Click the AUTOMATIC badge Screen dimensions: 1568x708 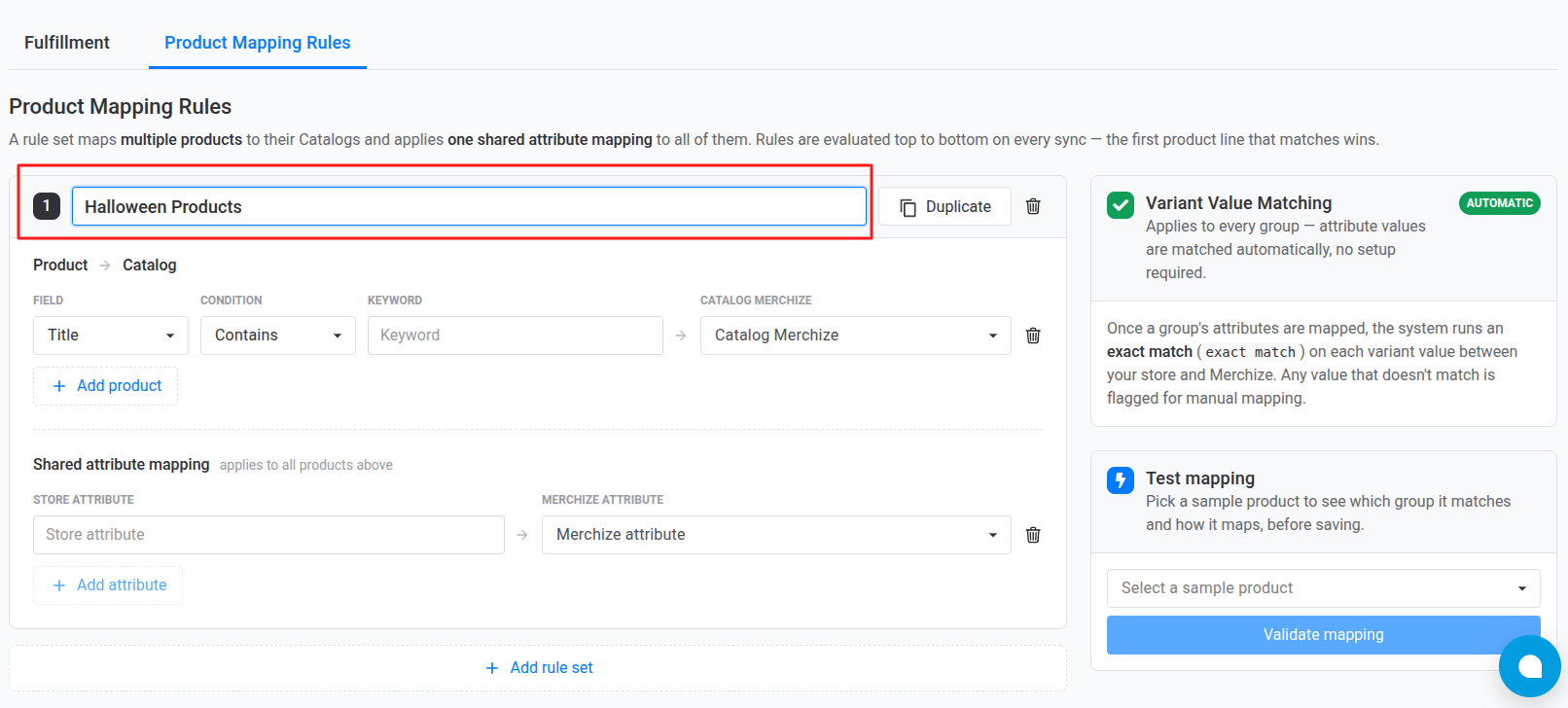pos(1499,203)
